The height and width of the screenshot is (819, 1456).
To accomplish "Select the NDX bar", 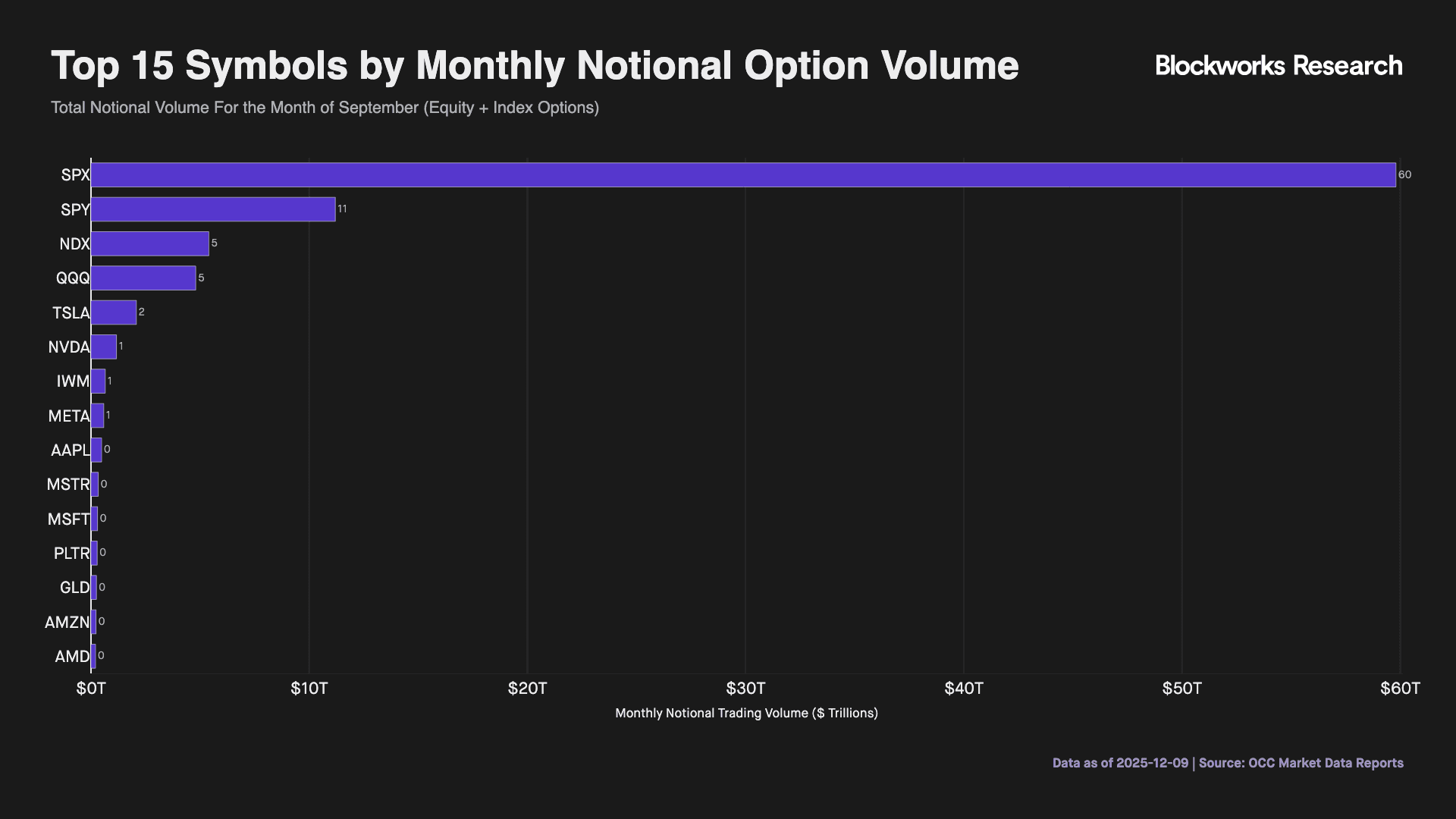I will [x=150, y=244].
